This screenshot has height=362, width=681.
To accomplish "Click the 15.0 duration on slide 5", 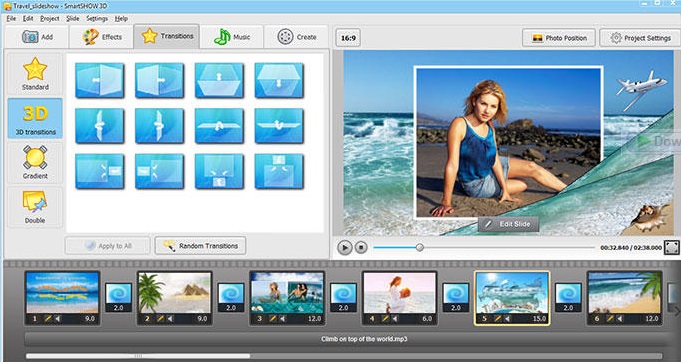I will click(x=539, y=319).
